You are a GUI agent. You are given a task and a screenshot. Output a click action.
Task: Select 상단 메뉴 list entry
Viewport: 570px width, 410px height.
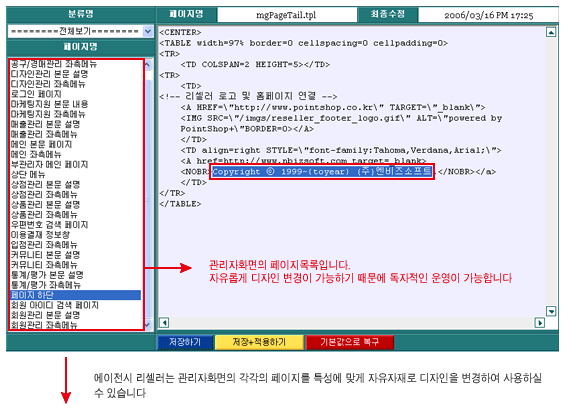click(28, 174)
